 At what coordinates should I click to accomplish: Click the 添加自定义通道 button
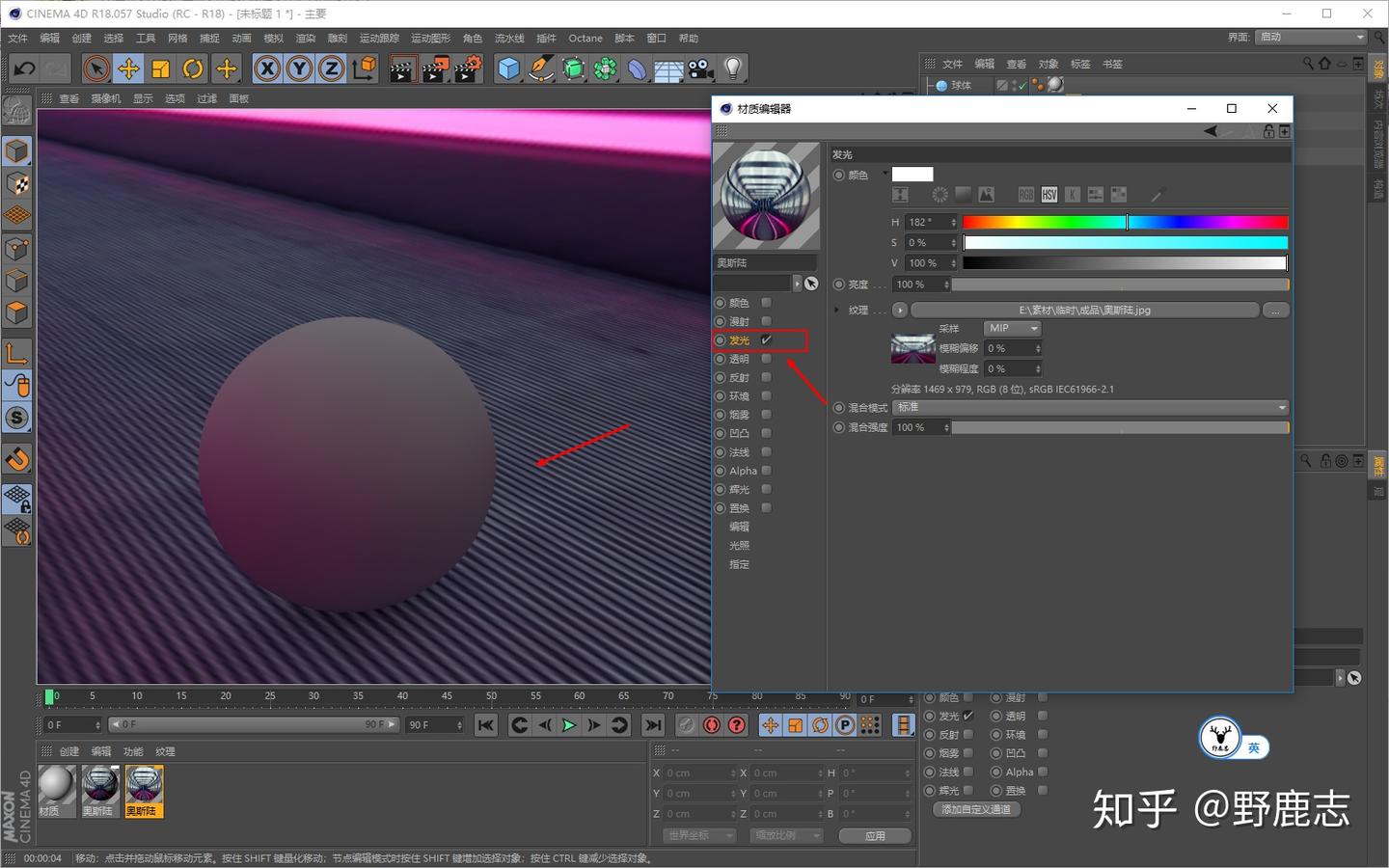pyautogui.click(x=975, y=809)
